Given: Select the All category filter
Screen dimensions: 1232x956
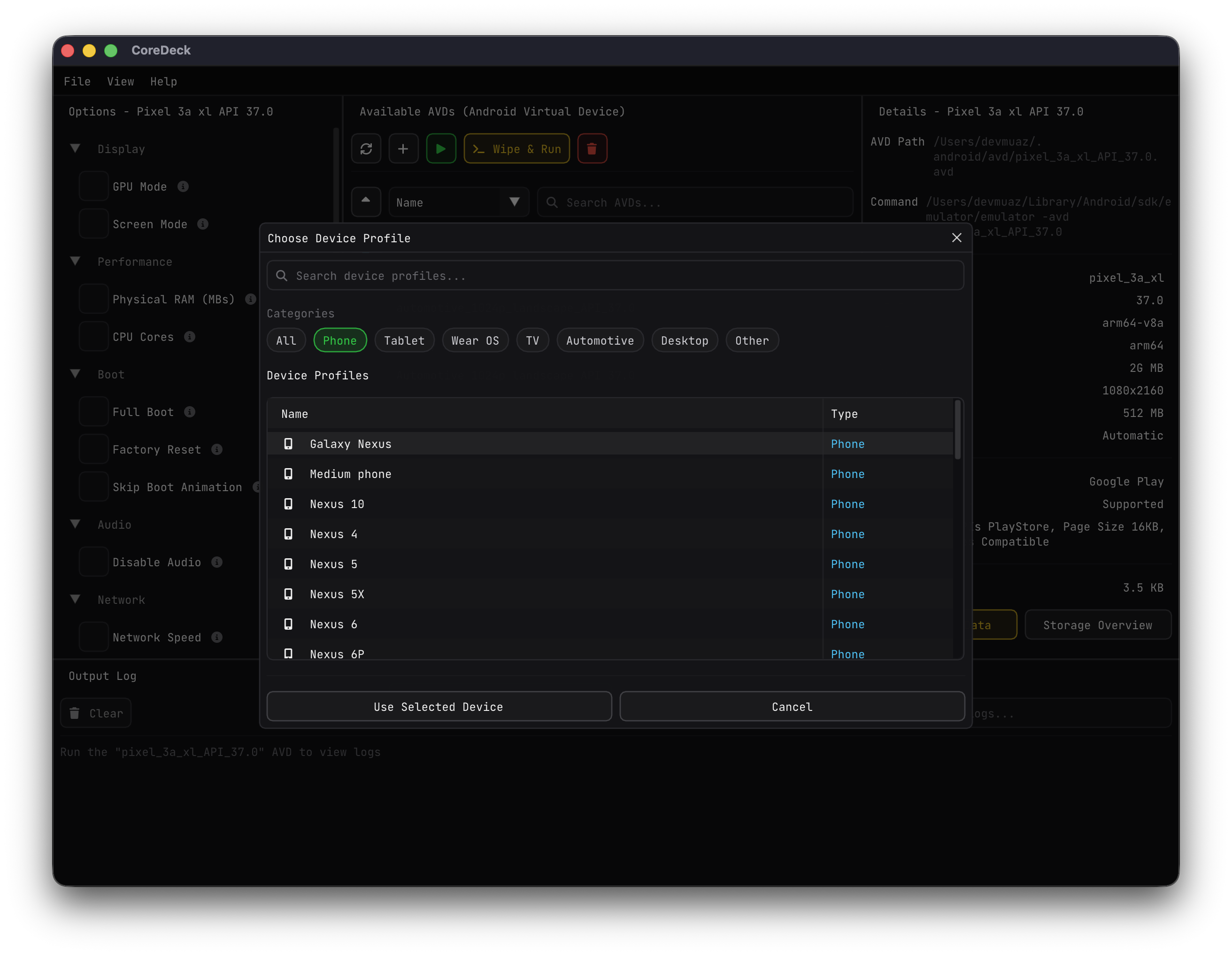Looking at the screenshot, I should [286, 340].
